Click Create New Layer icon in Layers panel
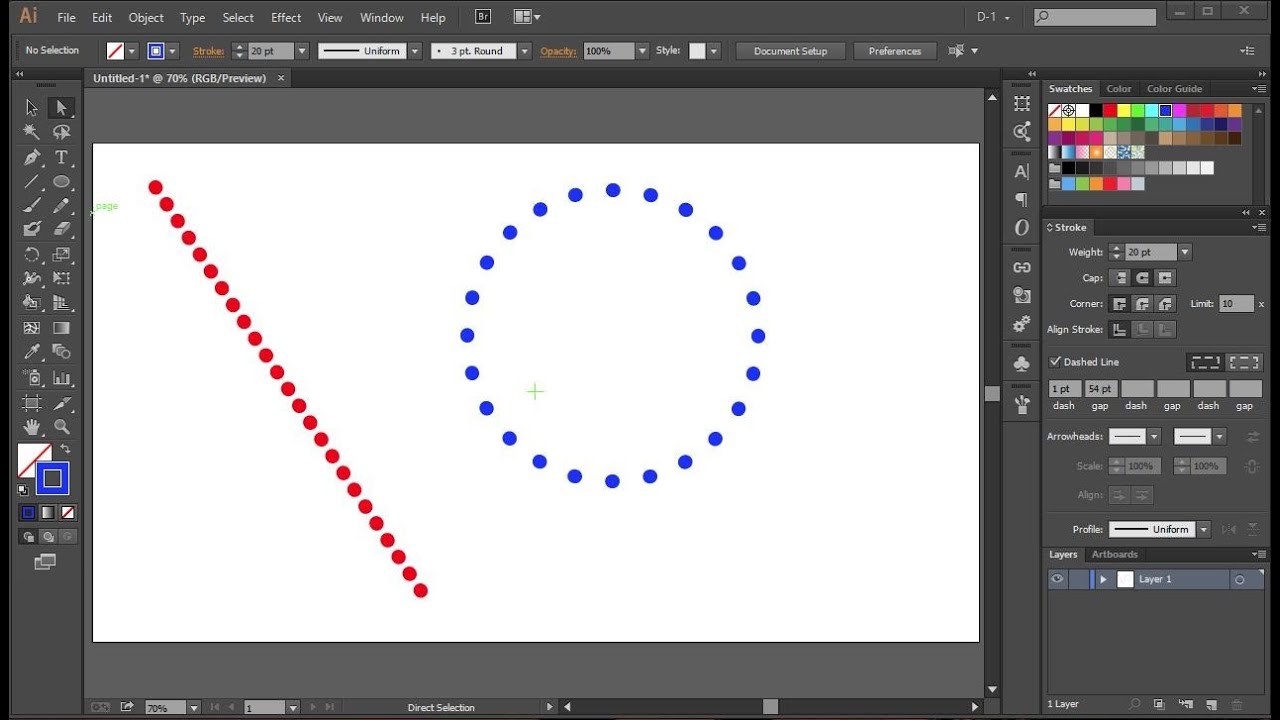1280x720 pixels. 1211,705
